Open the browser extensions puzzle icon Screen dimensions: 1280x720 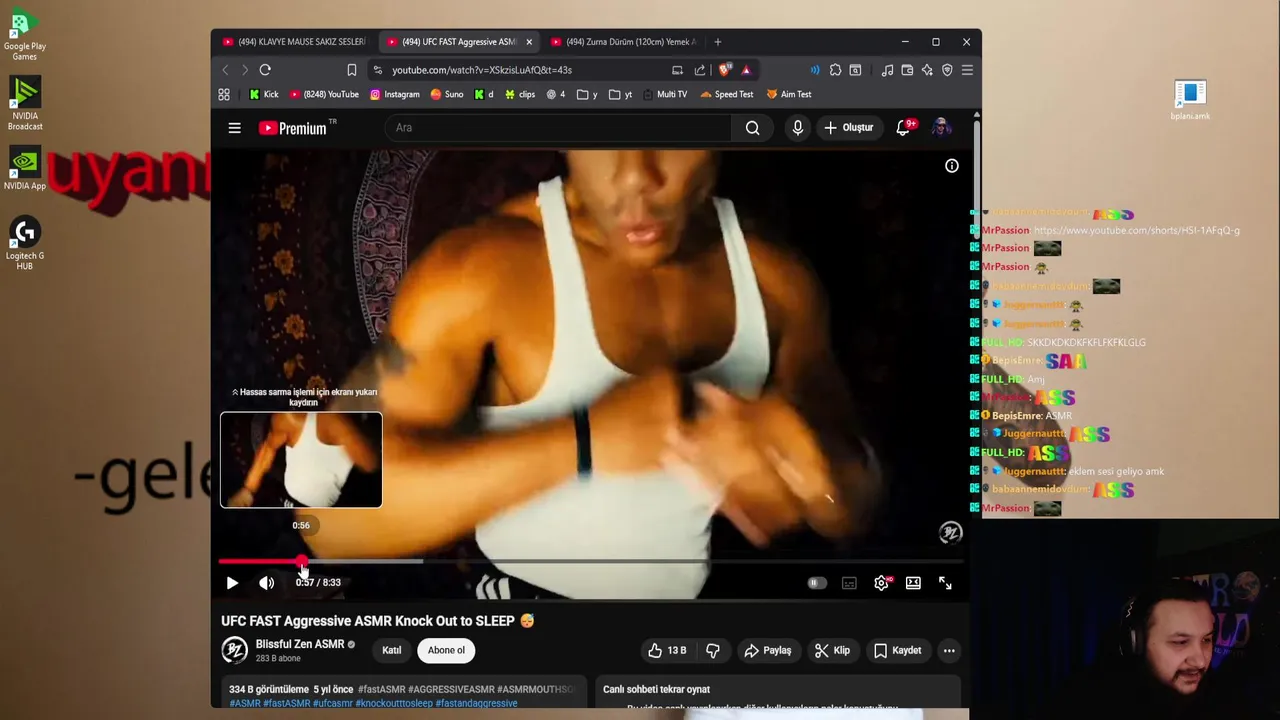[835, 70]
